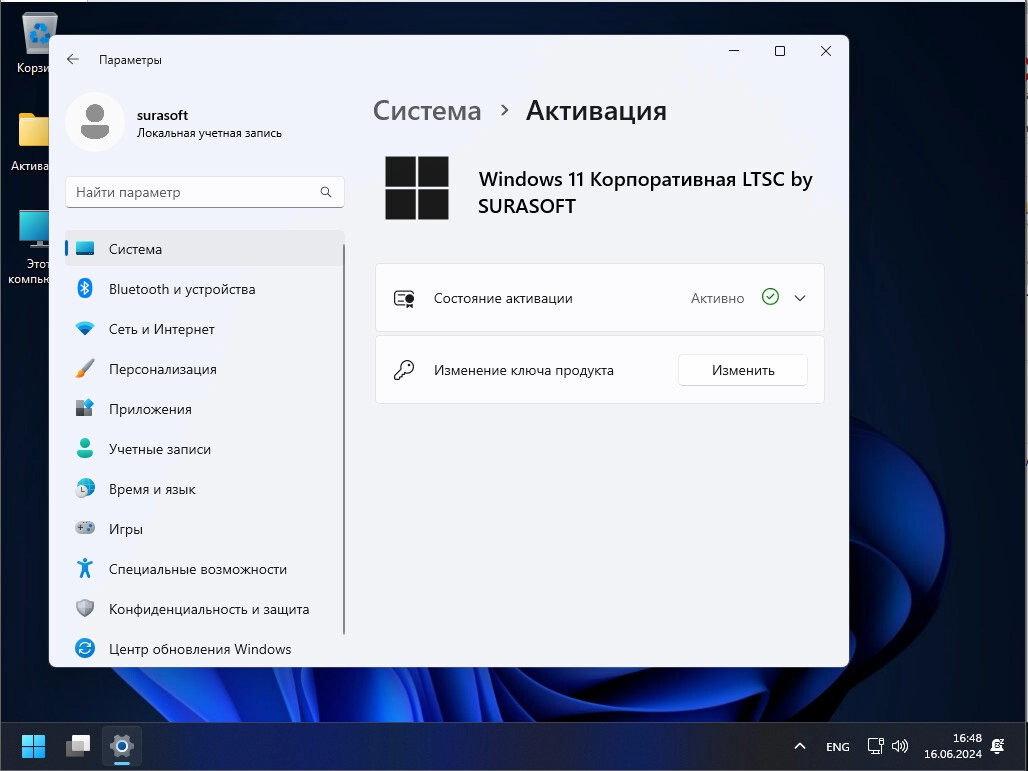
Task: Open Время и язык section
Action: [x=152, y=489]
